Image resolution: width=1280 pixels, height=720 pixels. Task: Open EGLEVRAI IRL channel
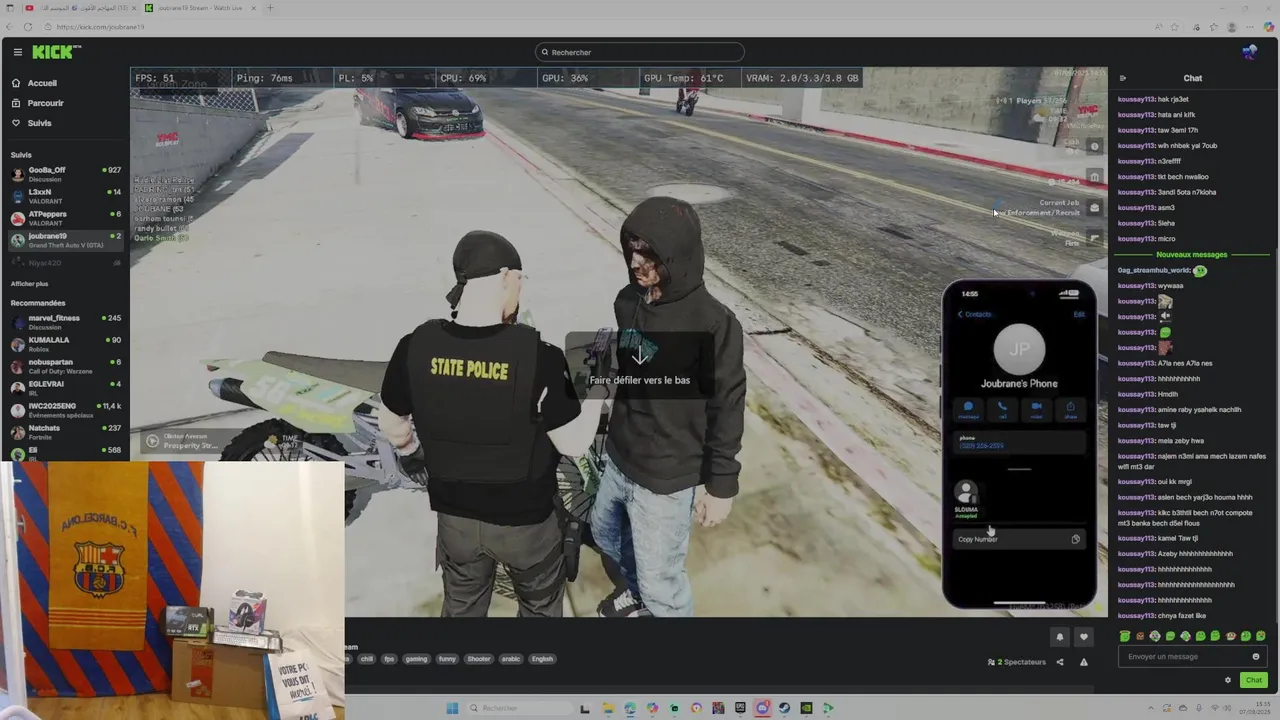pos(66,388)
